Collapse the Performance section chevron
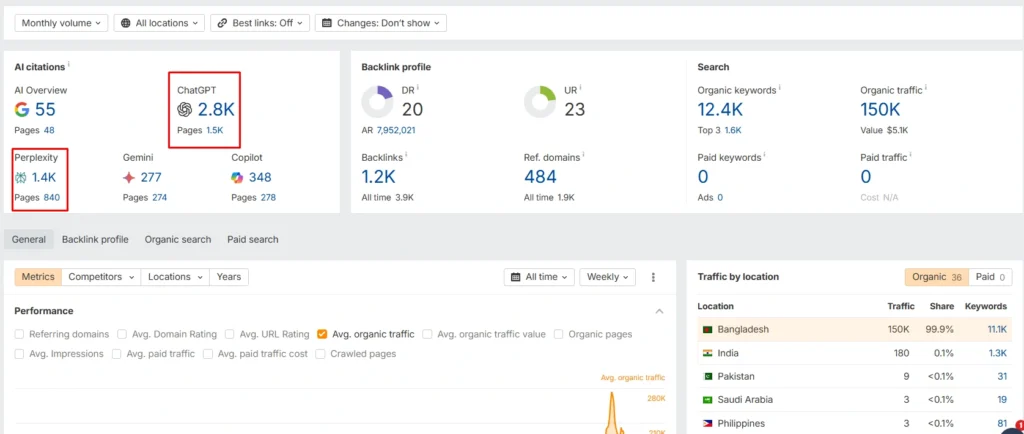The width and height of the screenshot is (1024, 434). point(659,311)
